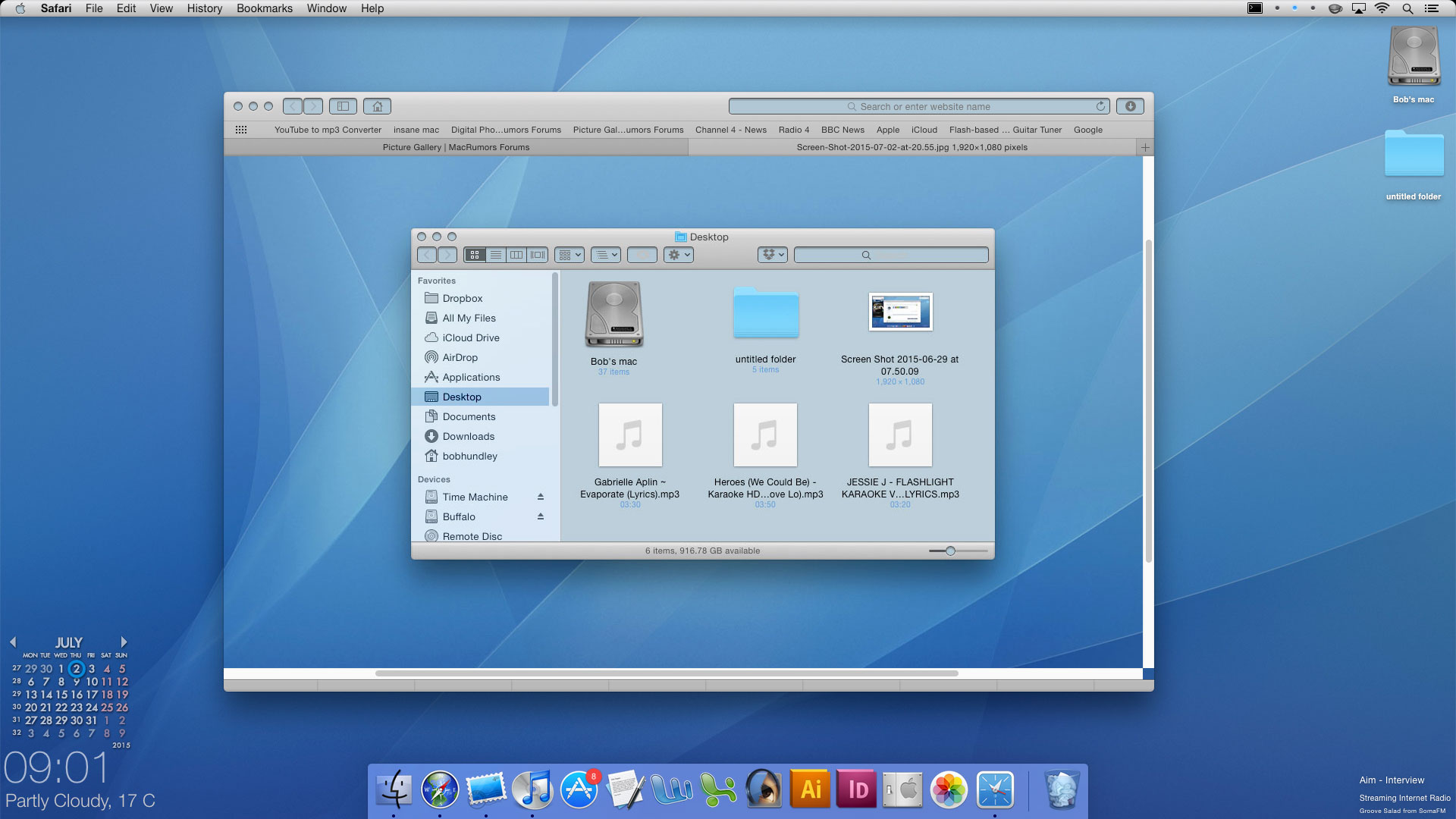
Task: Open YouTube to mp3 Converter bookmark
Action: pyautogui.click(x=328, y=130)
